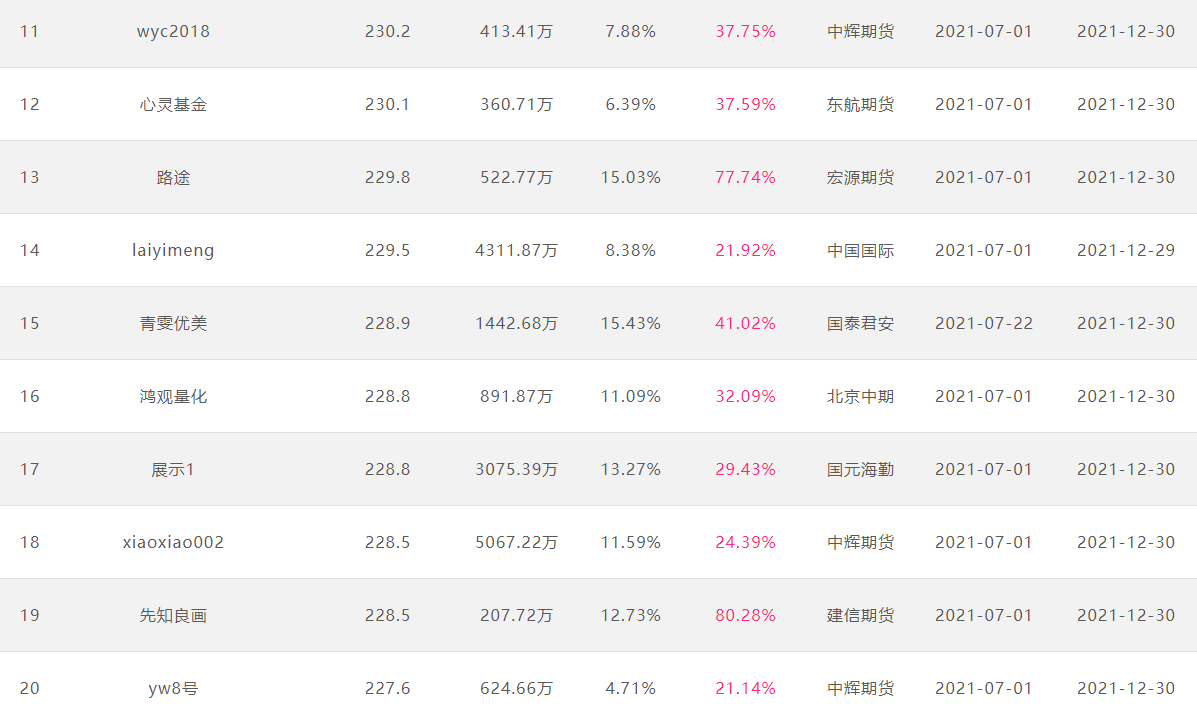Viewport: 1197px width, 722px height.
Task: Select the 5067.22万 equity value
Action: (x=516, y=543)
